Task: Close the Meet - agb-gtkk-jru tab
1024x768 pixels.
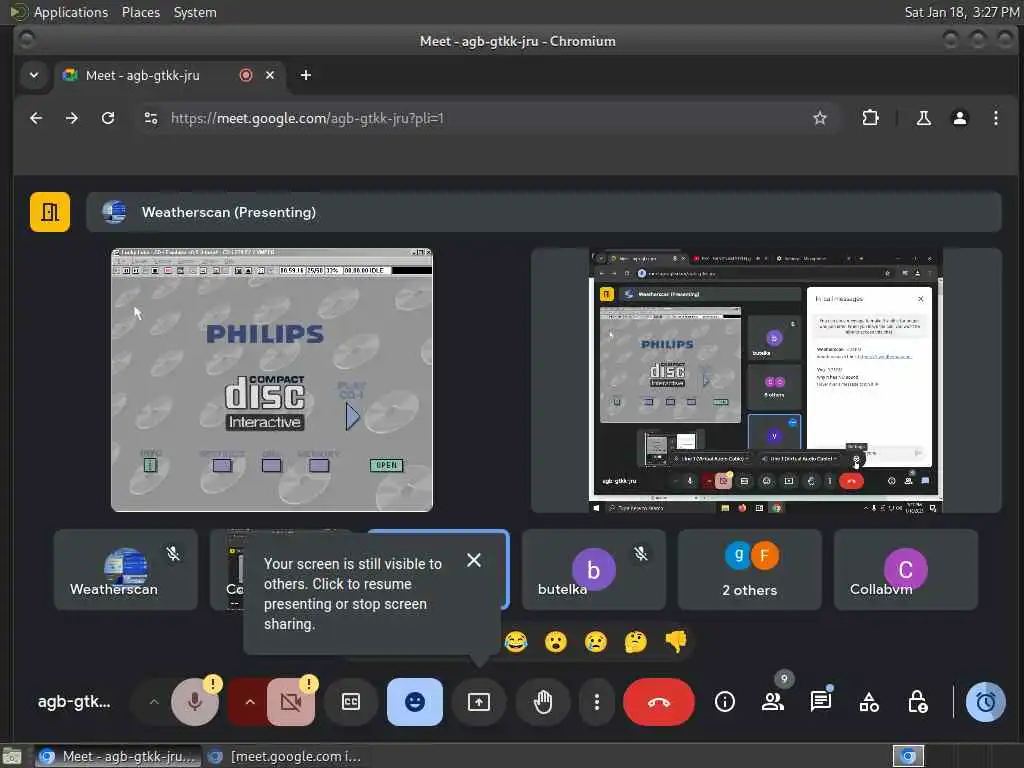Action: (270, 75)
